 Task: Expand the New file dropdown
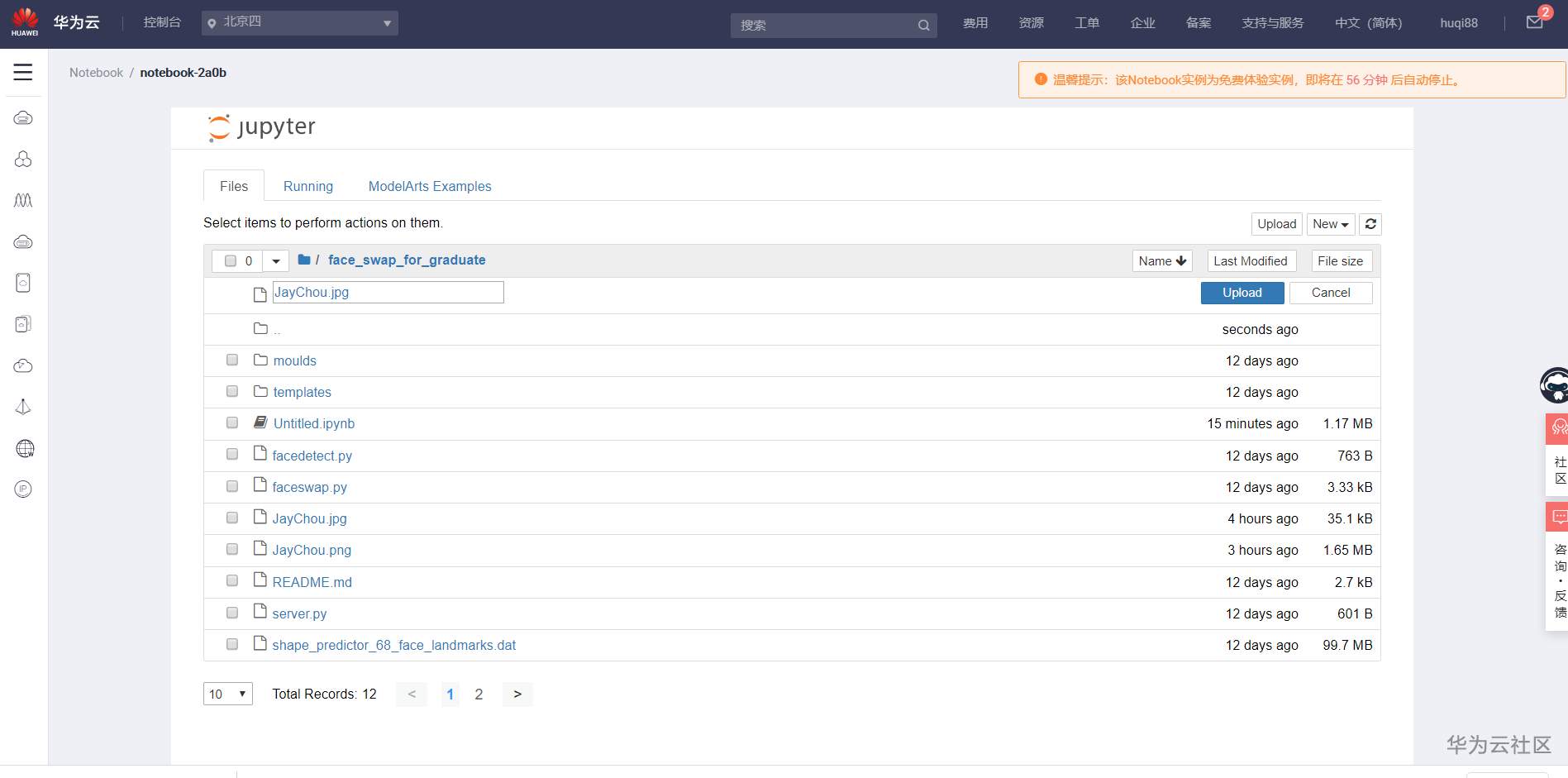(x=1330, y=224)
